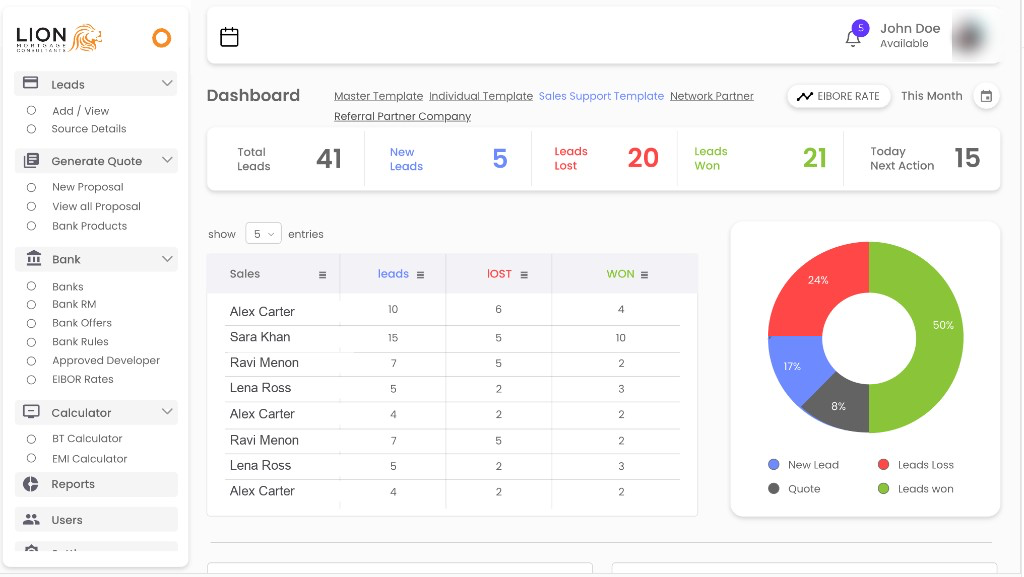Click the EIBORE RATE button
Screen dimensions: 1024x577
[x=839, y=97]
